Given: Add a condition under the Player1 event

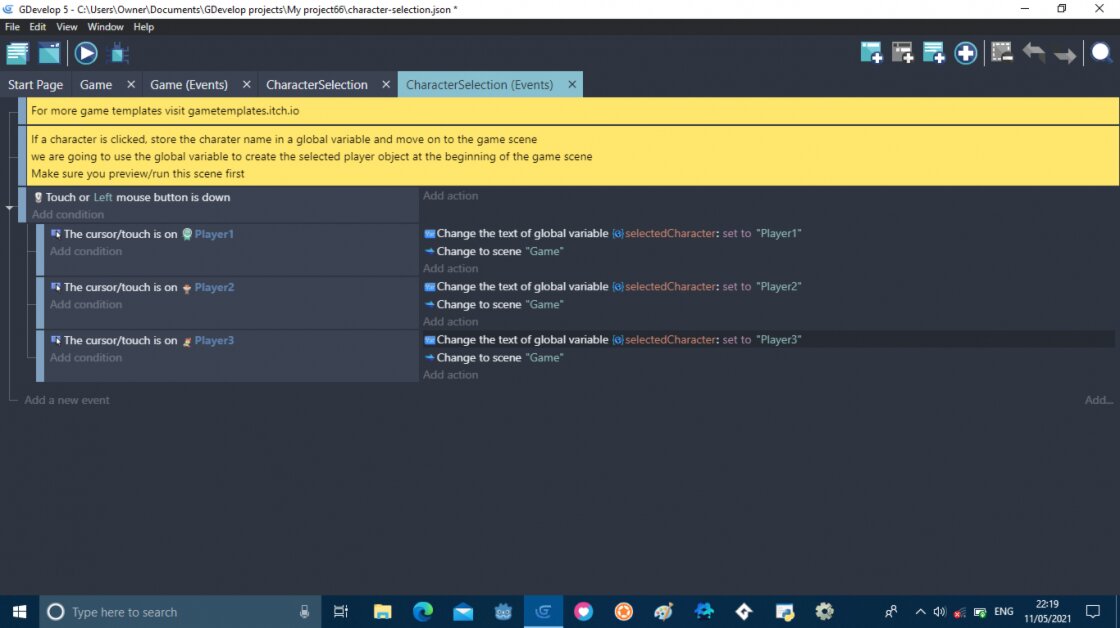Looking at the screenshot, I should pyautogui.click(x=86, y=251).
